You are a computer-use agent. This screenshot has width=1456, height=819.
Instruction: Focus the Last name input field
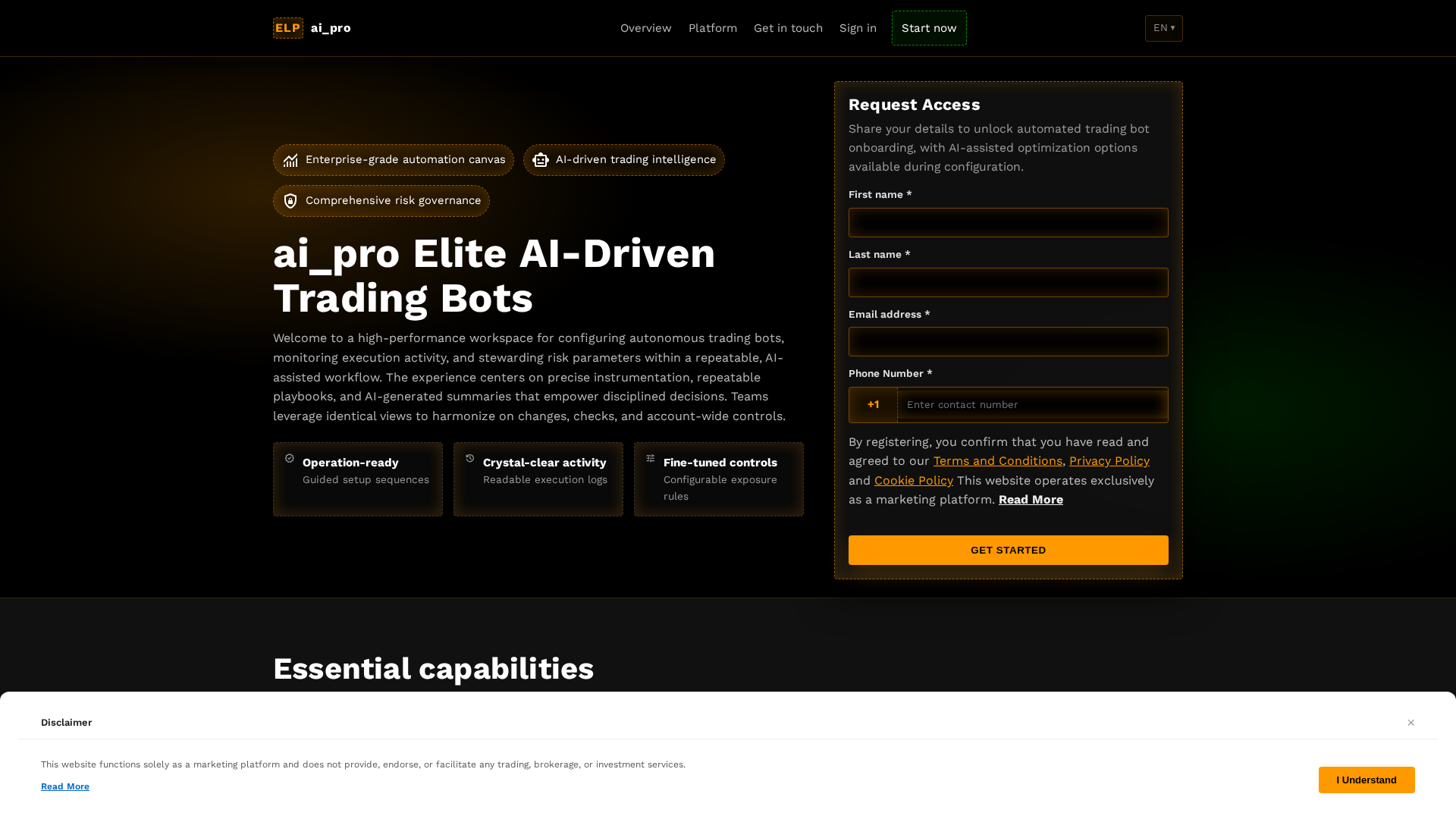coord(1009,283)
